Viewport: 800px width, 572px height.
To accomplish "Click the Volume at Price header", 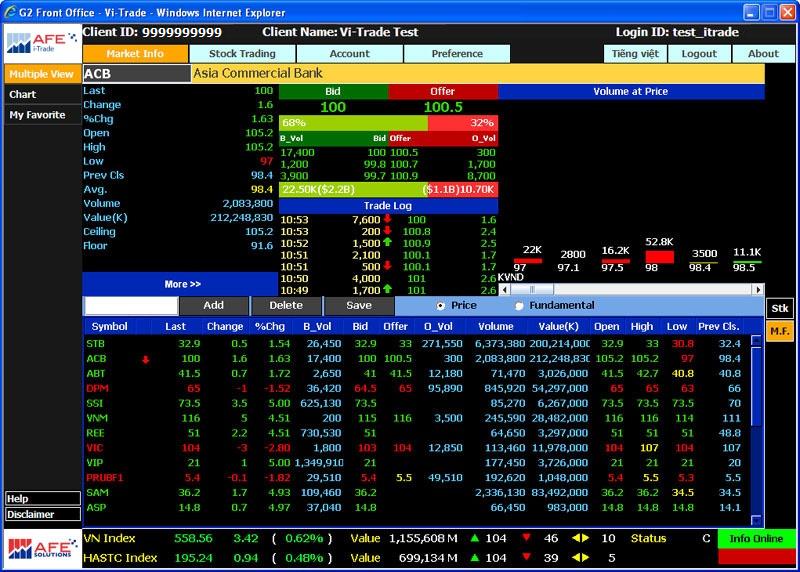I will 631,91.
